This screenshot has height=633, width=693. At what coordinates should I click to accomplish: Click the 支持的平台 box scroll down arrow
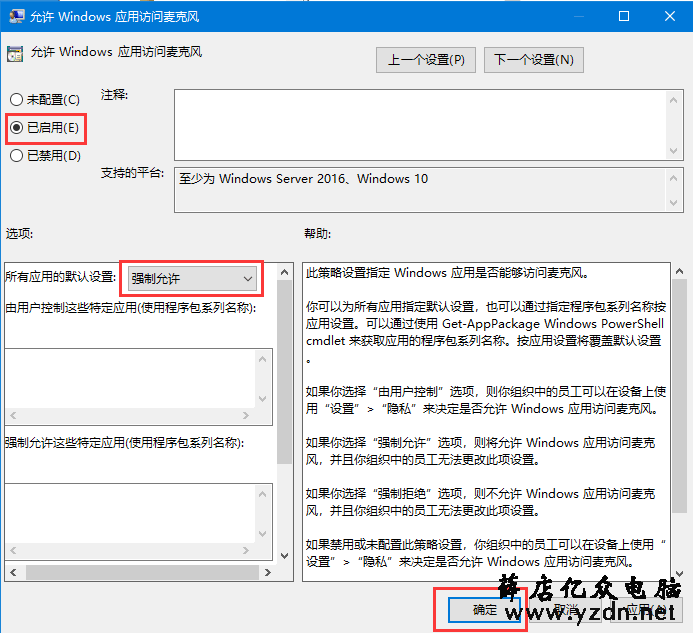pyautogui.click(x=674, y=203)
